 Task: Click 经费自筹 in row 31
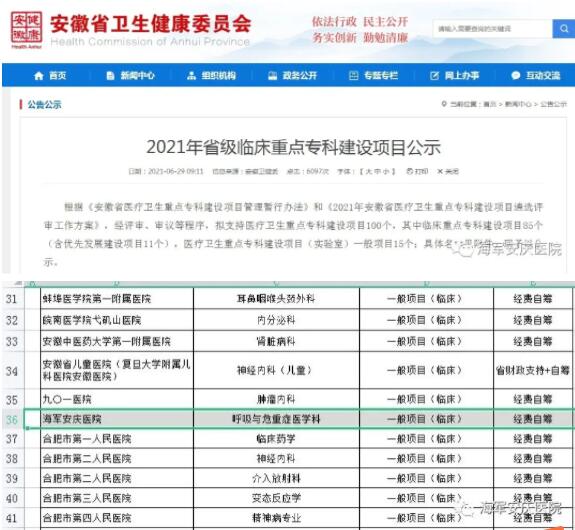[x=532, y=299]
